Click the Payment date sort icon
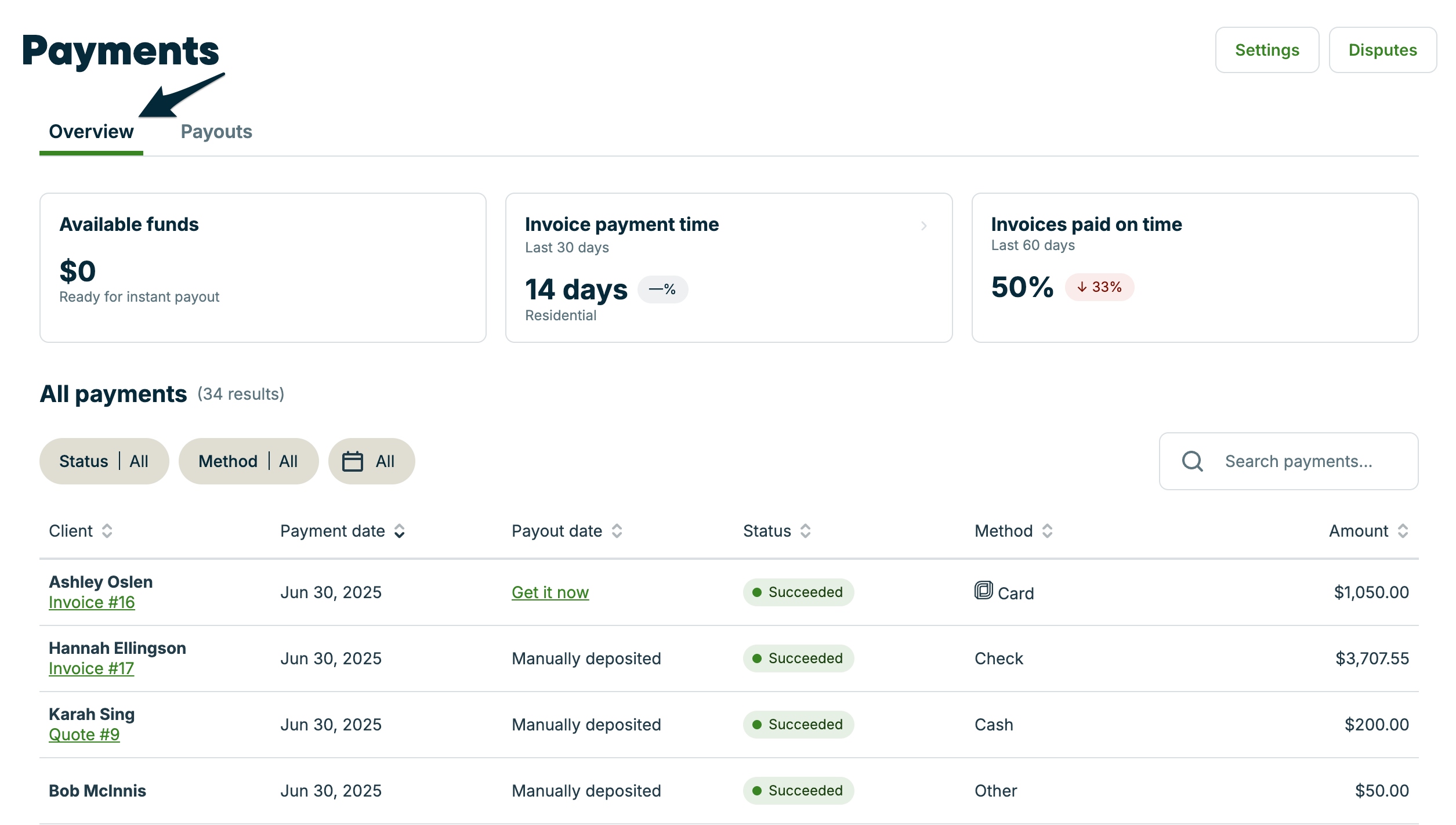This screenshot has width=1456, height=825. [400, 531]
